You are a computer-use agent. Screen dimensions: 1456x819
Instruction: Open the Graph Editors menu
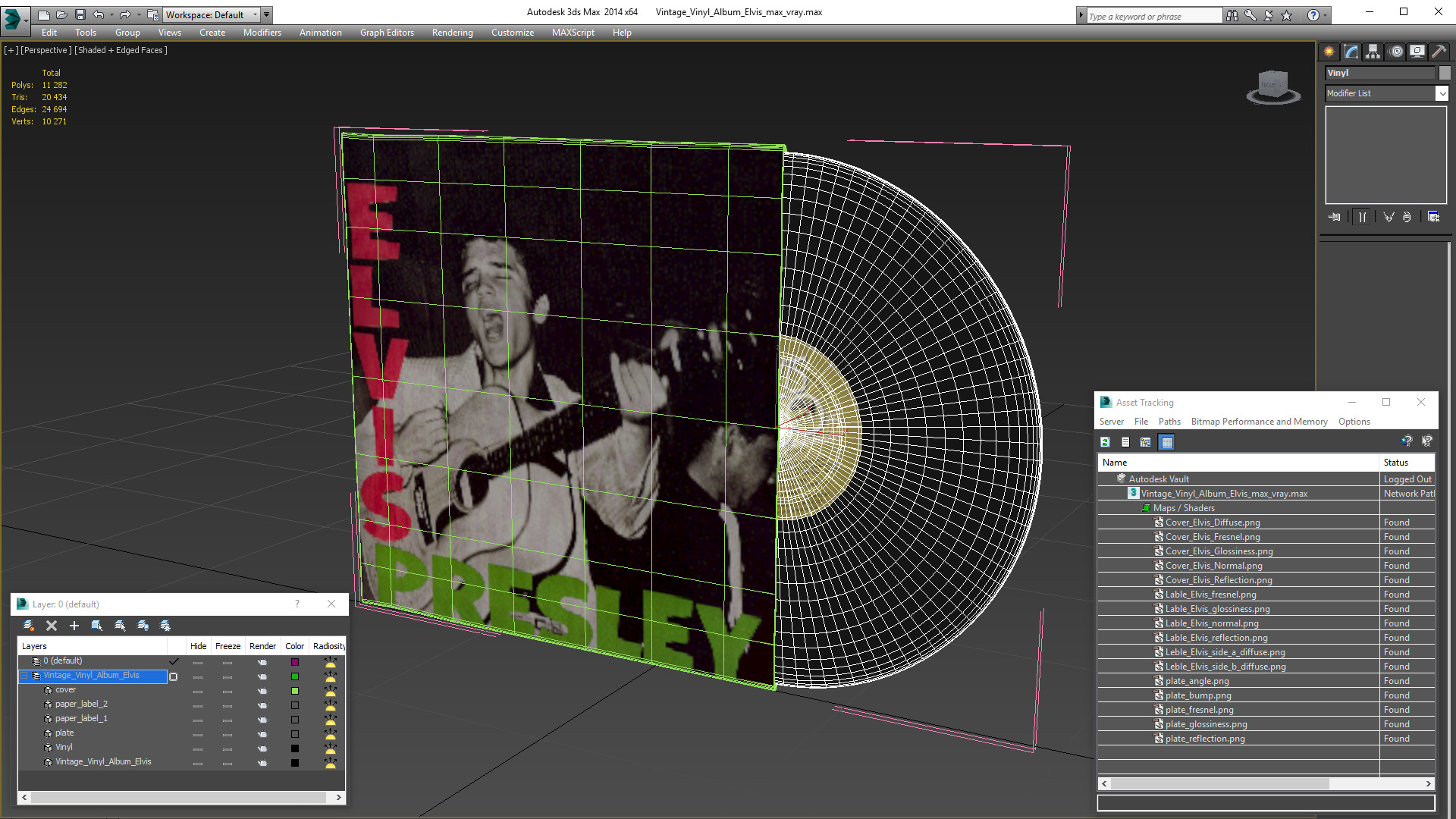pos(387,33)
